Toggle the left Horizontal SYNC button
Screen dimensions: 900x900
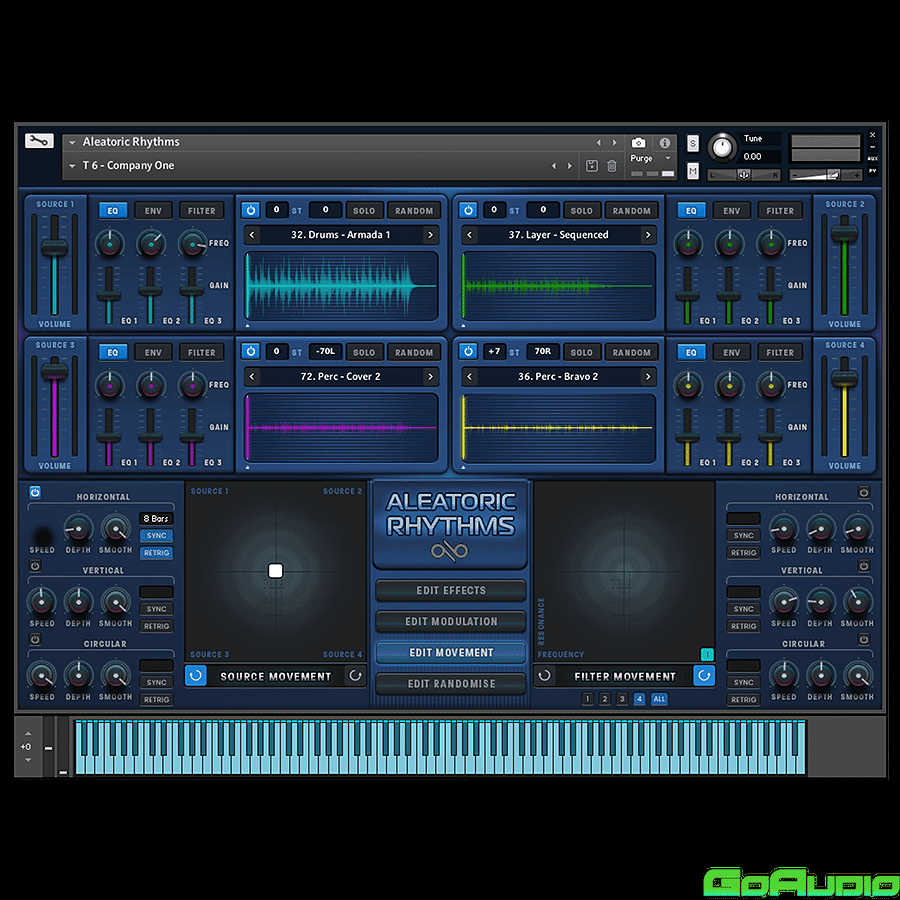157,536
